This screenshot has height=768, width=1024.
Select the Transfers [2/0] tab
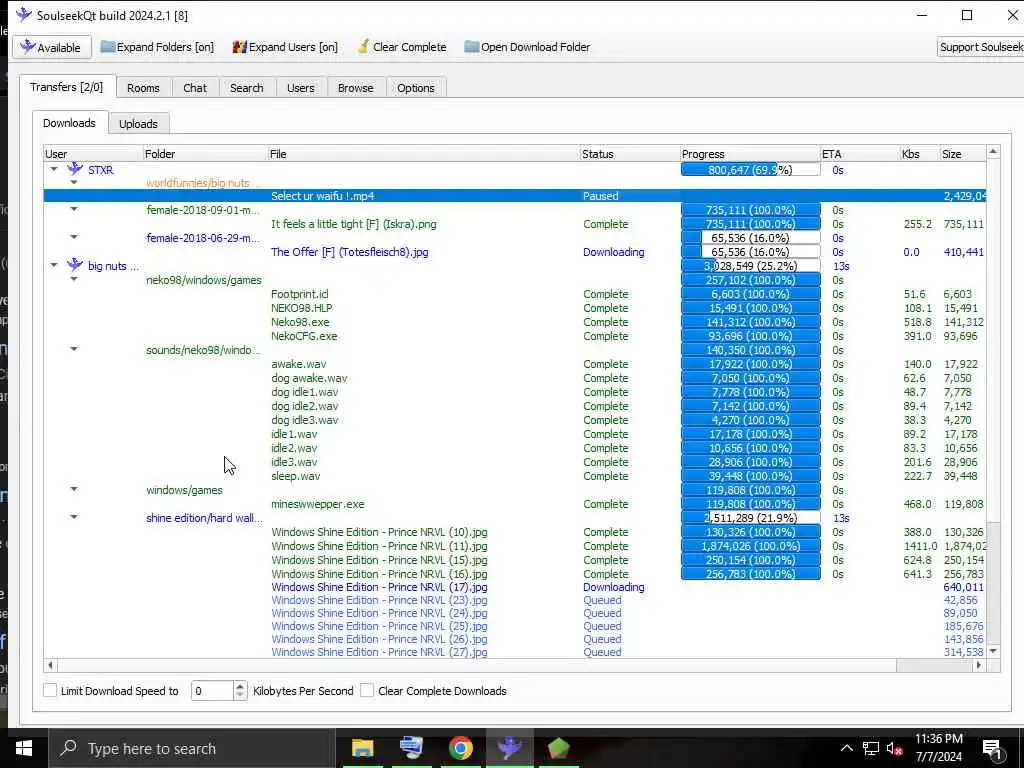[x=67, y=87]
